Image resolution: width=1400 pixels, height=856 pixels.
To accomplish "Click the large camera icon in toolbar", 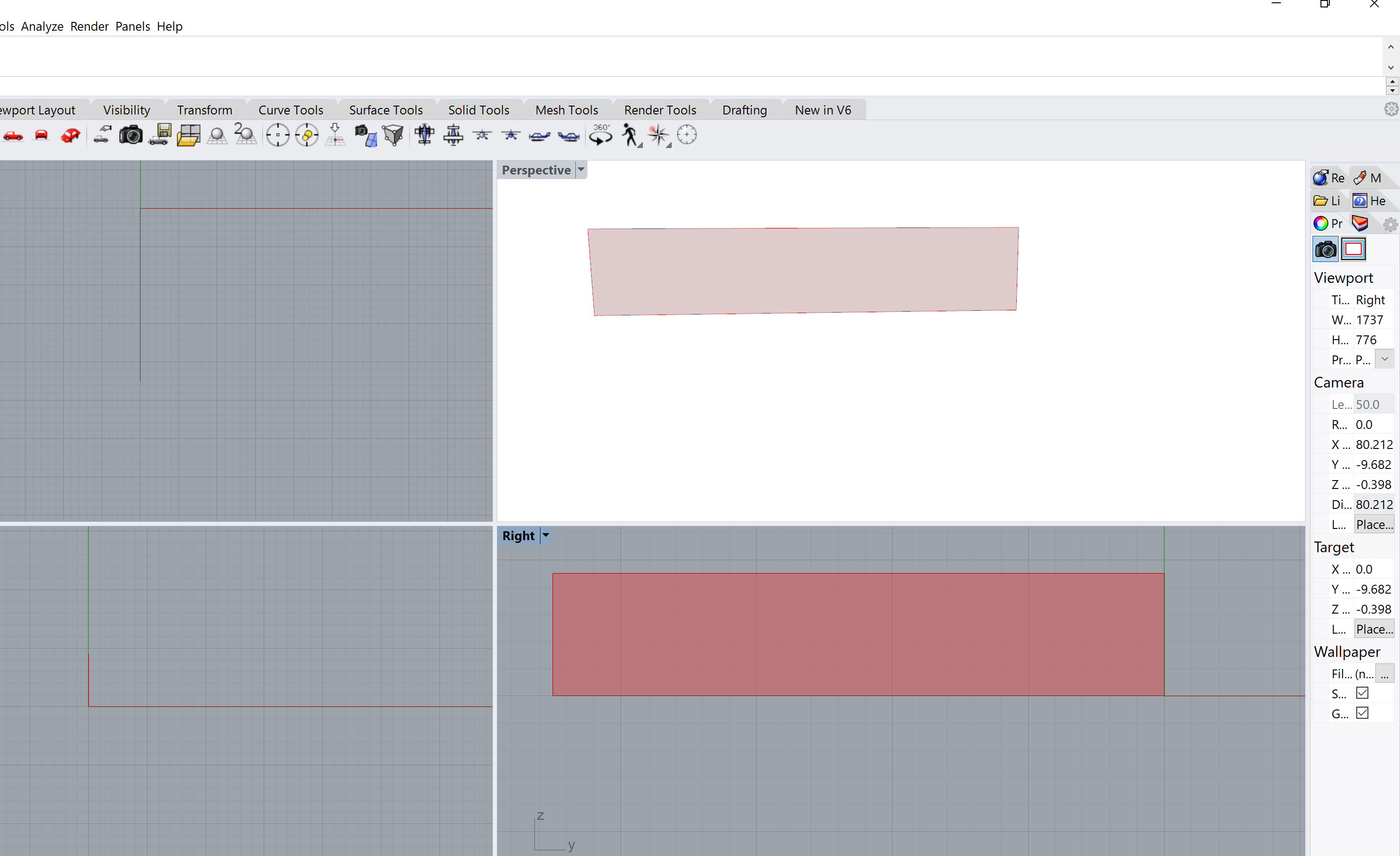I will click(131, 135).
